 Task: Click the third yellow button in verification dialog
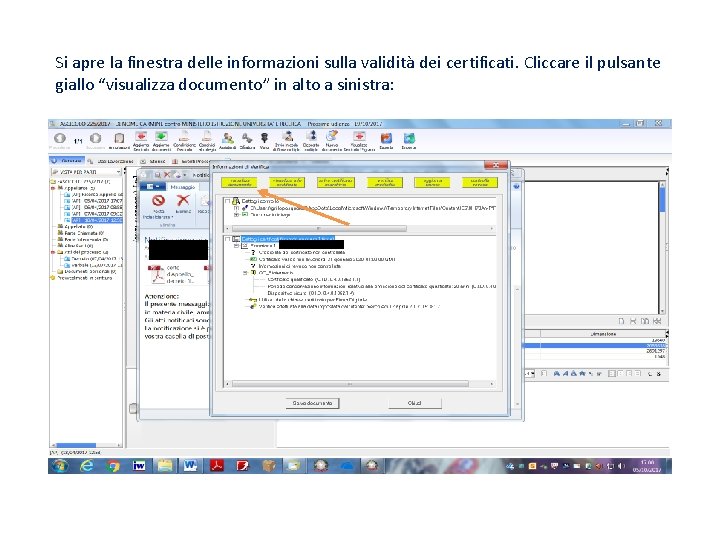(336, 182)
